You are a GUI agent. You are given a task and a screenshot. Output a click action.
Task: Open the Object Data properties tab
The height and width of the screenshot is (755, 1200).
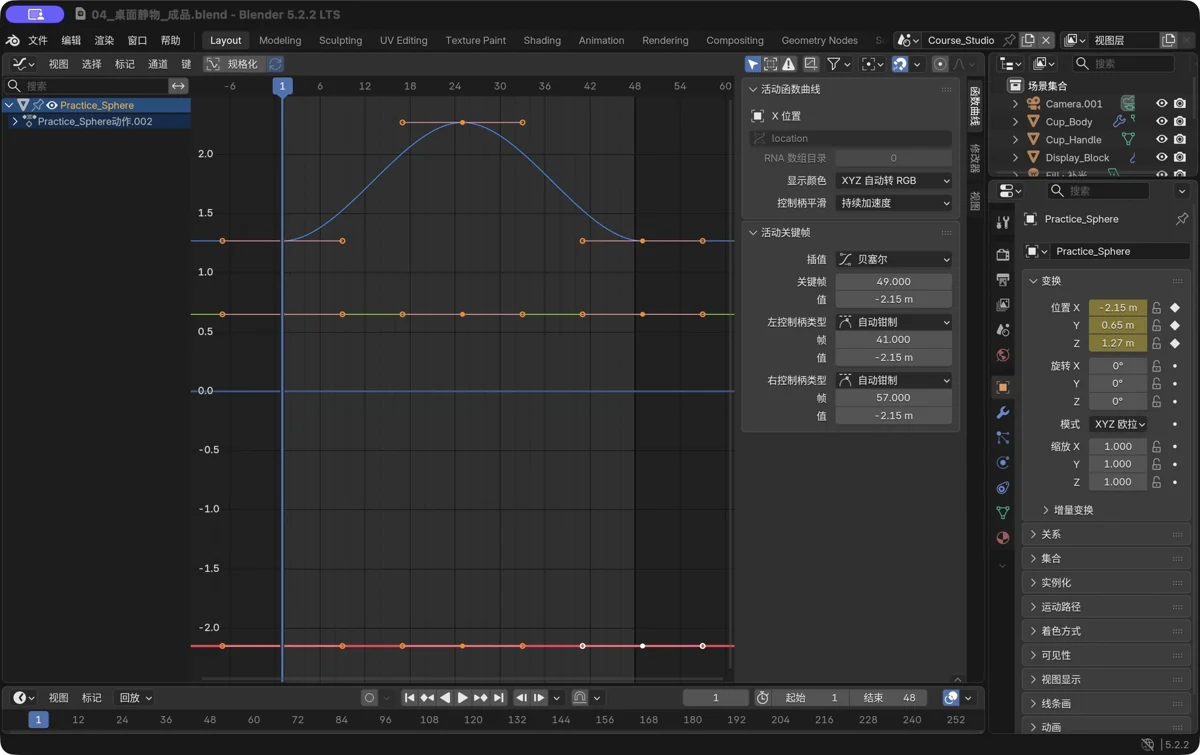click(x=1003, y=512)
